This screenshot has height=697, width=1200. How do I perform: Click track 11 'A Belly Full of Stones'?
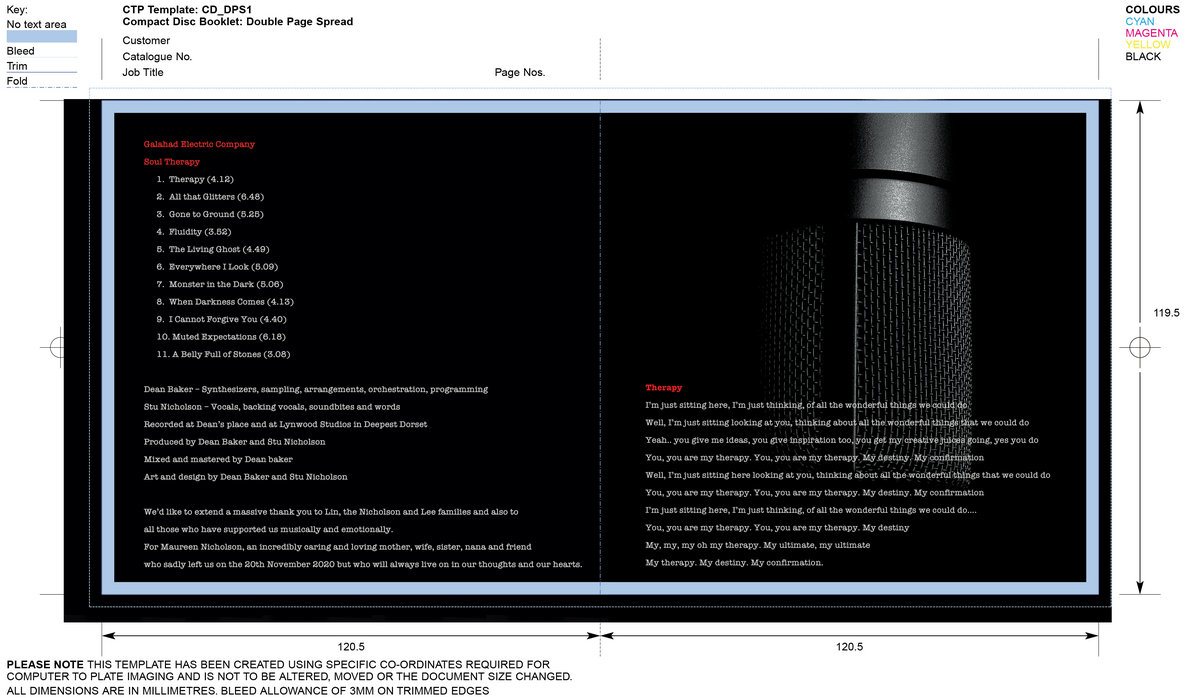point(224,354)
